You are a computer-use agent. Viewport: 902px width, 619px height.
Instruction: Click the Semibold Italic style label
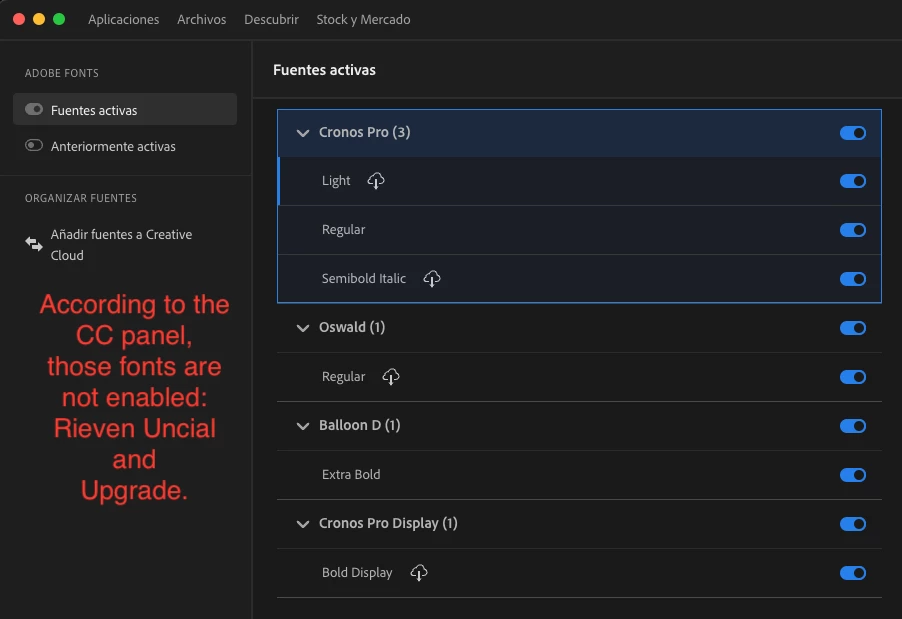point(364,278)
